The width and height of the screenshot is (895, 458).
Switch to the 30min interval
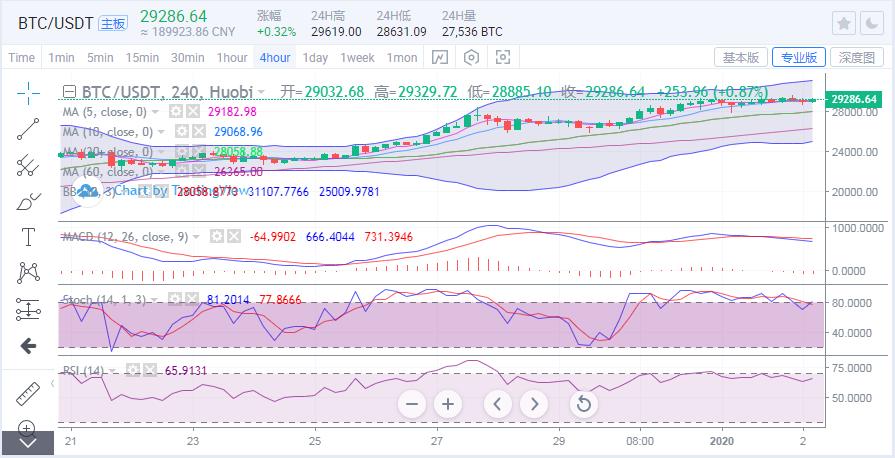pyautogui.click(x=187, y=58)
